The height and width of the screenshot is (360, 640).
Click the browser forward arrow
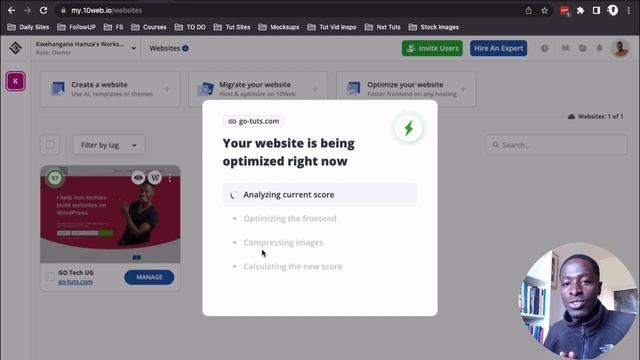point(27,10)
